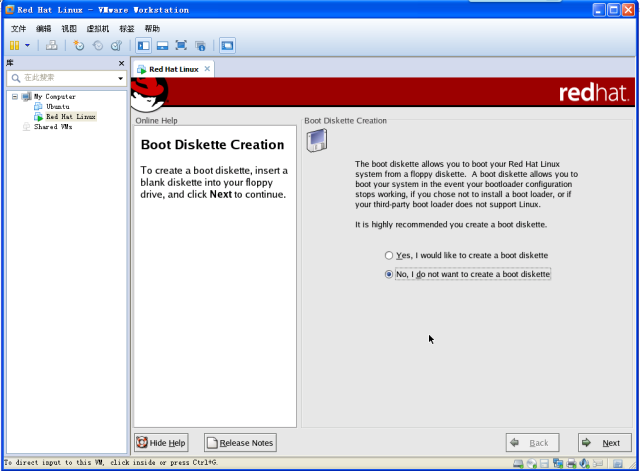Open the library search dropdown arrow
Image resolution: width=640 pixels, height=471 pixels.
[120, 78]
